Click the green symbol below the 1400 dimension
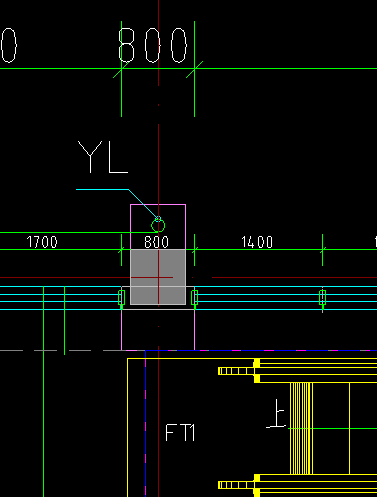The width and height of the screenshot is (377, 497). pyautogui.click(x=322, y=298)
